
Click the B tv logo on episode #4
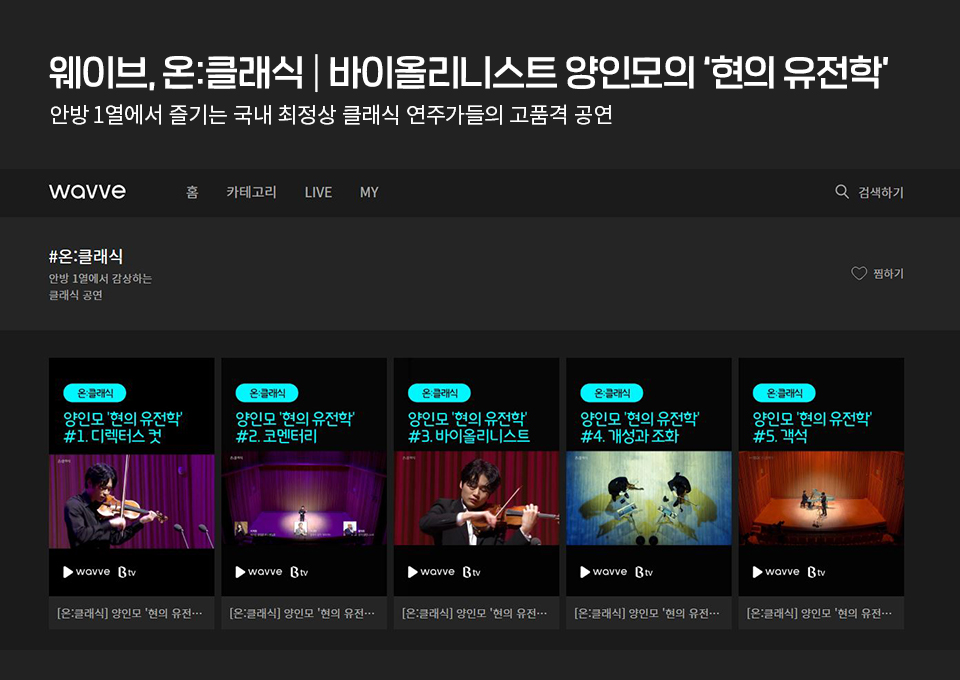click(x=645, y=571)
